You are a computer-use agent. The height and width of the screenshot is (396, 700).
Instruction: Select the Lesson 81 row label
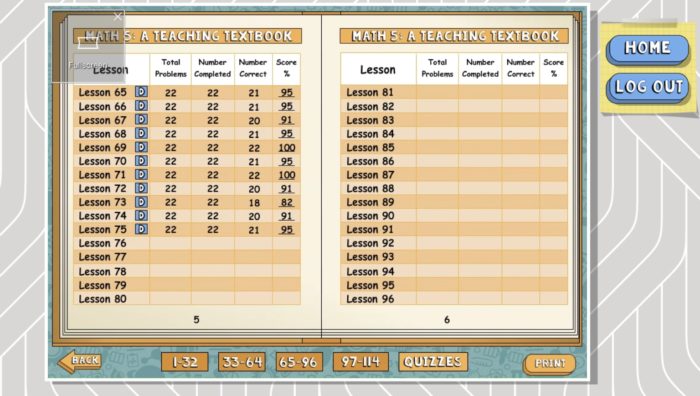coord(370,92)
